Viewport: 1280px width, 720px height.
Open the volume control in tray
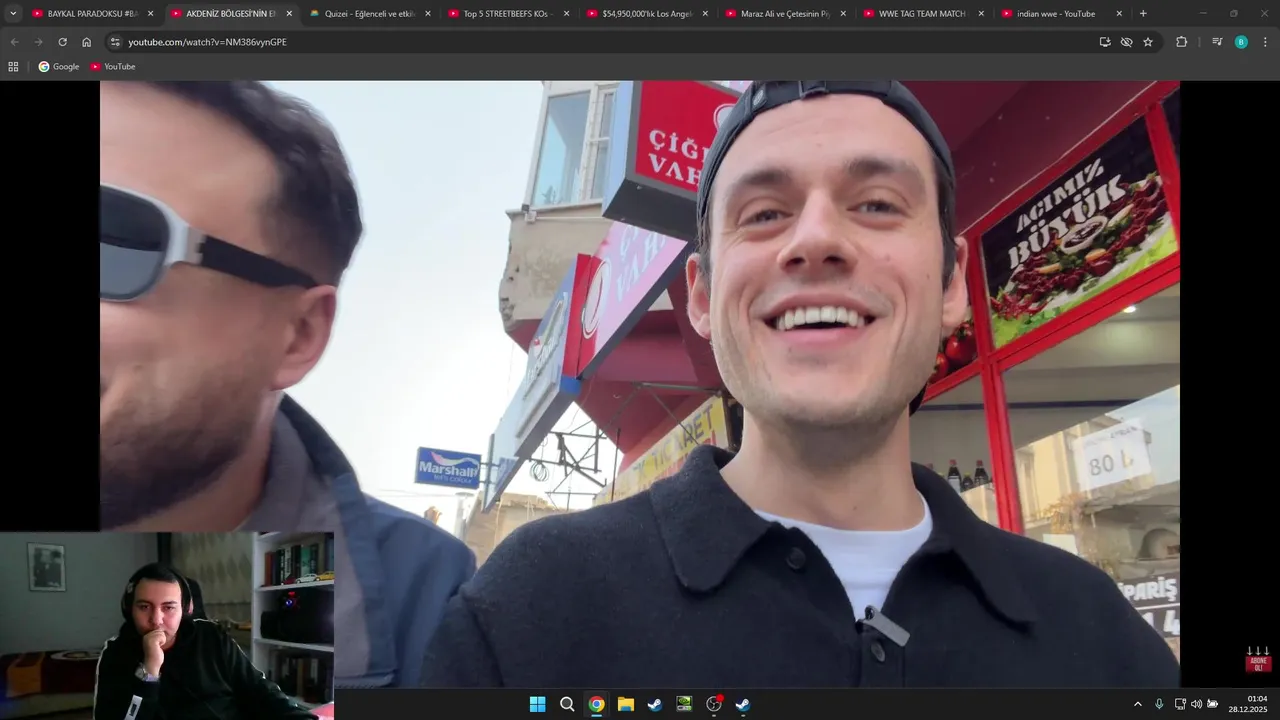pyautogui.click(x=1196, y=704)
